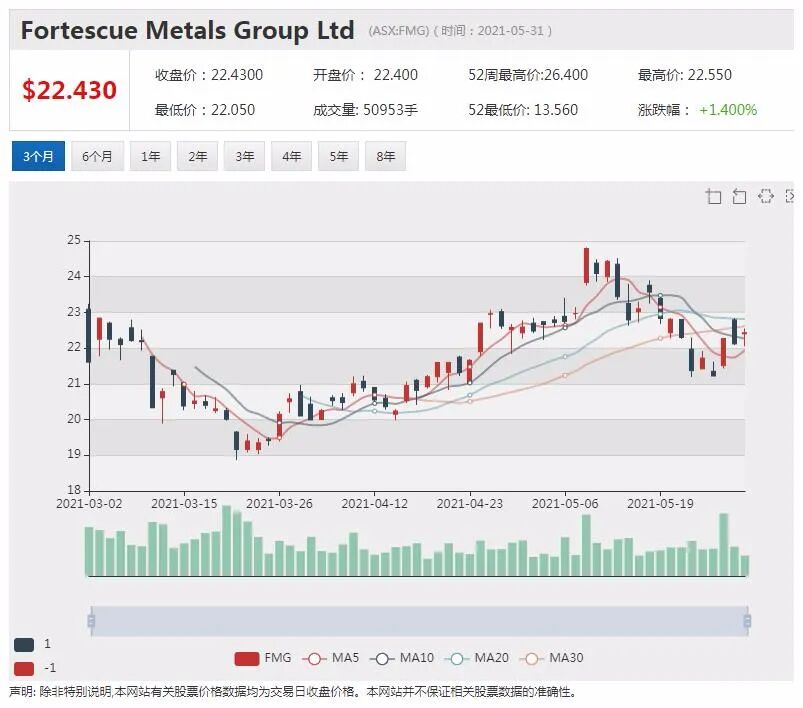This screenshot has width=803, height=708.
Task: Click the 开盘价 22.400 value
Action: pyautogui.click(x=366, y=75)
